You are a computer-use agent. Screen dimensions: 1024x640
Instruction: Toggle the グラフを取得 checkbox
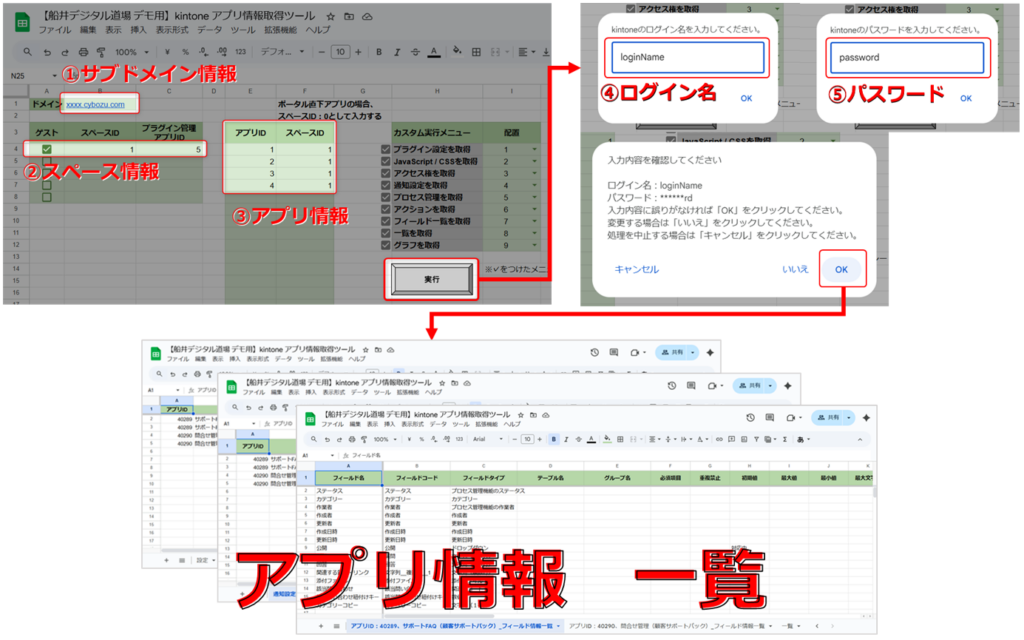tap(386, 245)
